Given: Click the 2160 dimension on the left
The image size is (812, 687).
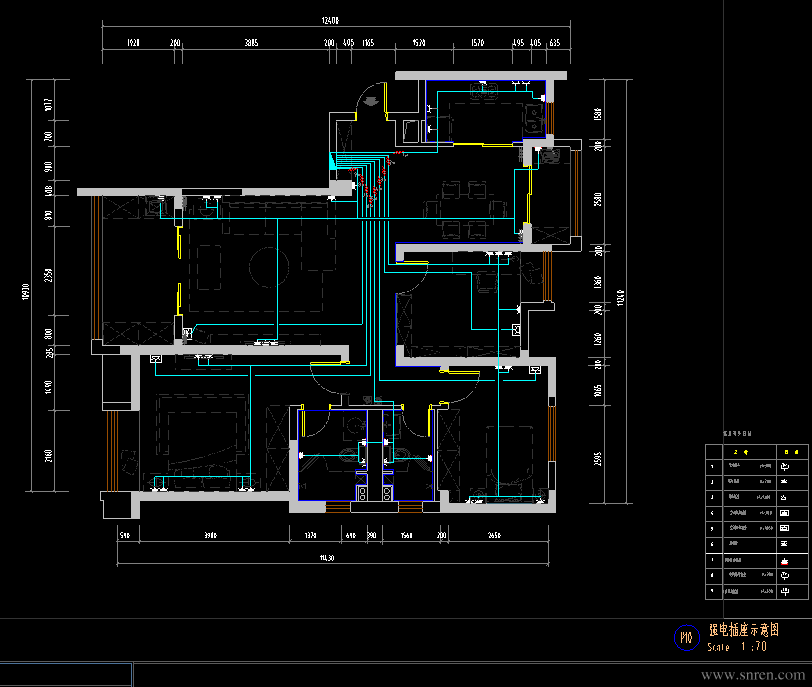Looking at the screenshot, I should point(48,456).
